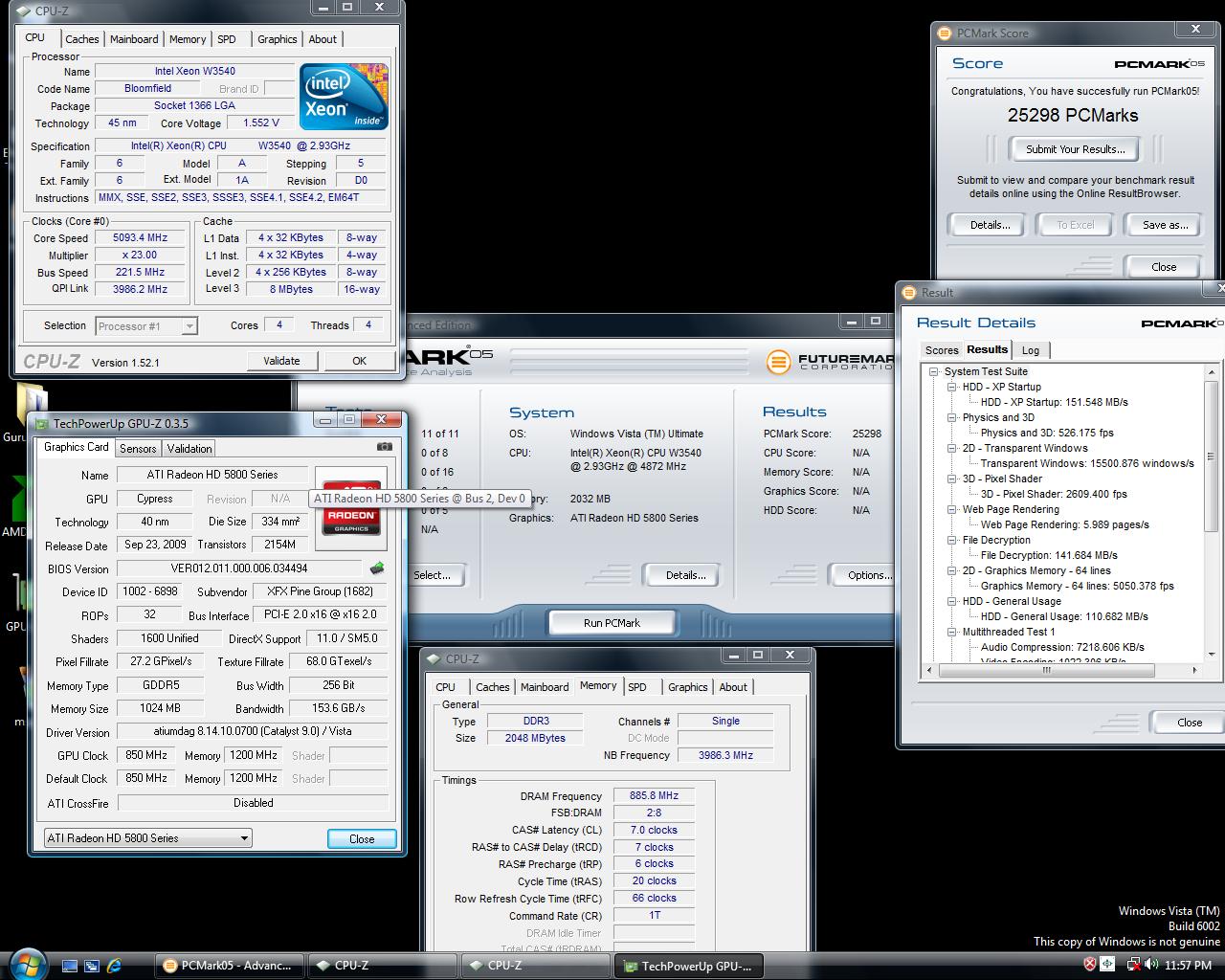
Task: Collapse the File Decryption node
Action: click(952, 540)
